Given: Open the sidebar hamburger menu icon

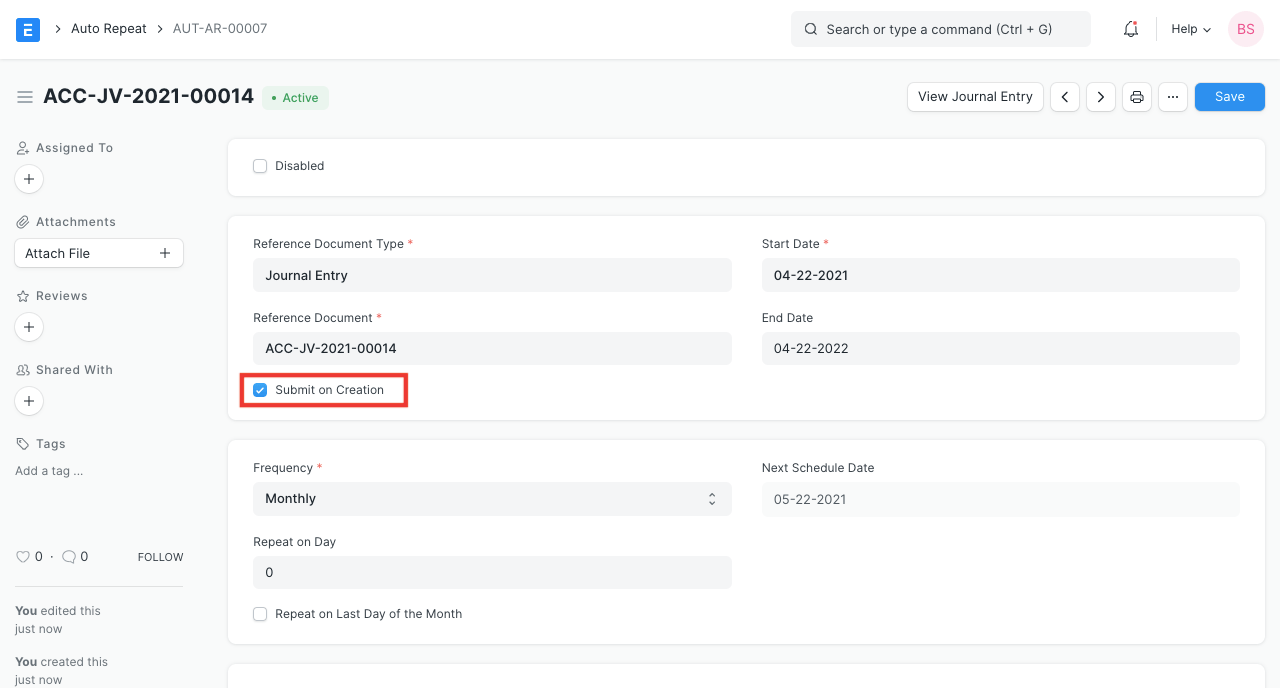Looking at the screenshot, I should (25, 97).
